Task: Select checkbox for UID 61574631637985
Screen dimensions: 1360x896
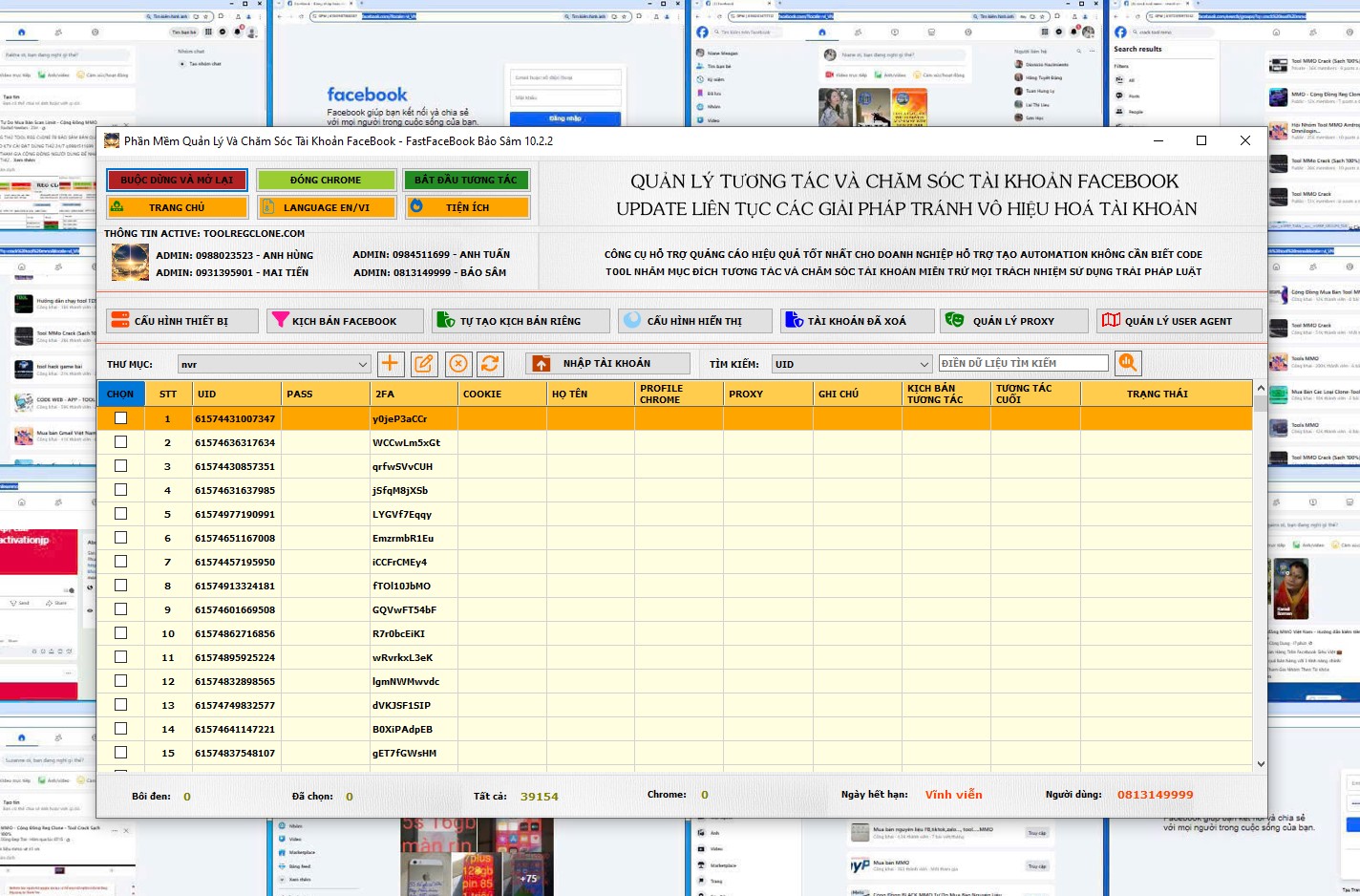Action: click(120, 490)
